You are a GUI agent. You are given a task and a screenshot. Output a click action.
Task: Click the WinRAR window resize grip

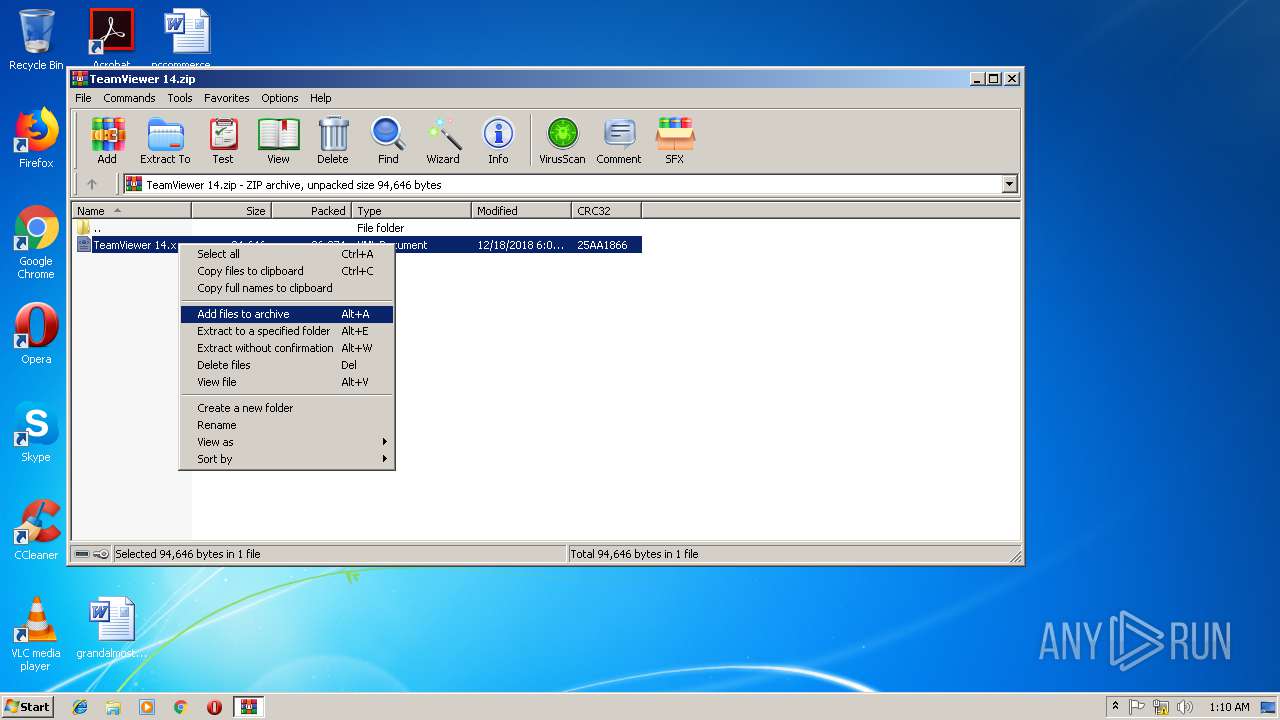[1015, 556]
